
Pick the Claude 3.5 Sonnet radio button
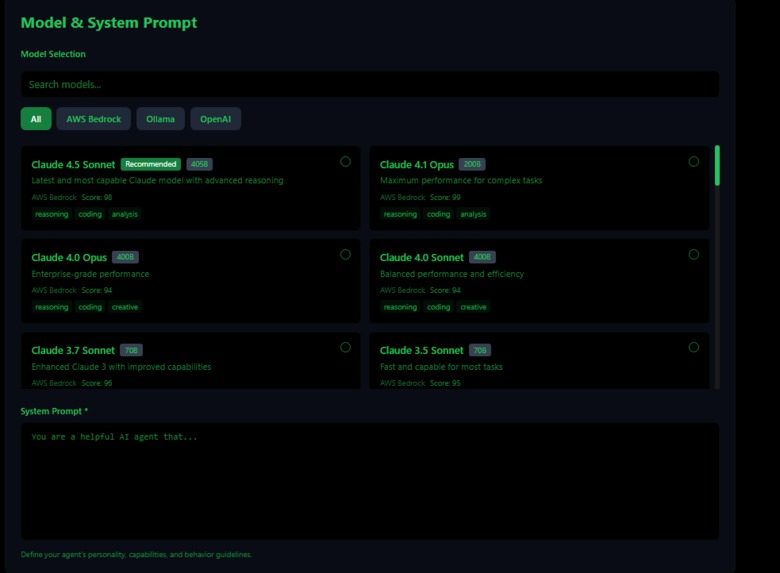point(693,347)
